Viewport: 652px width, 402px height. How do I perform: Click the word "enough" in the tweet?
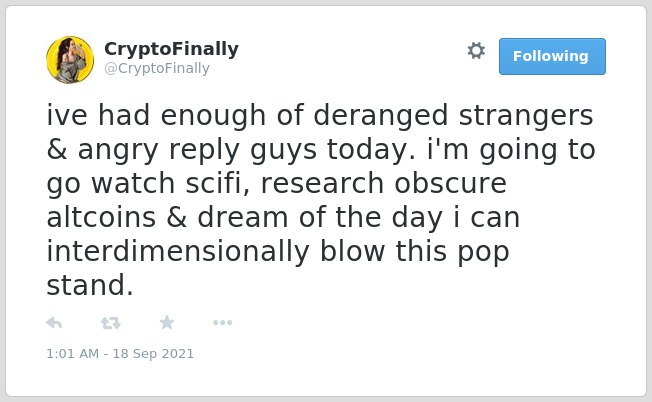(x=213, y=116)
